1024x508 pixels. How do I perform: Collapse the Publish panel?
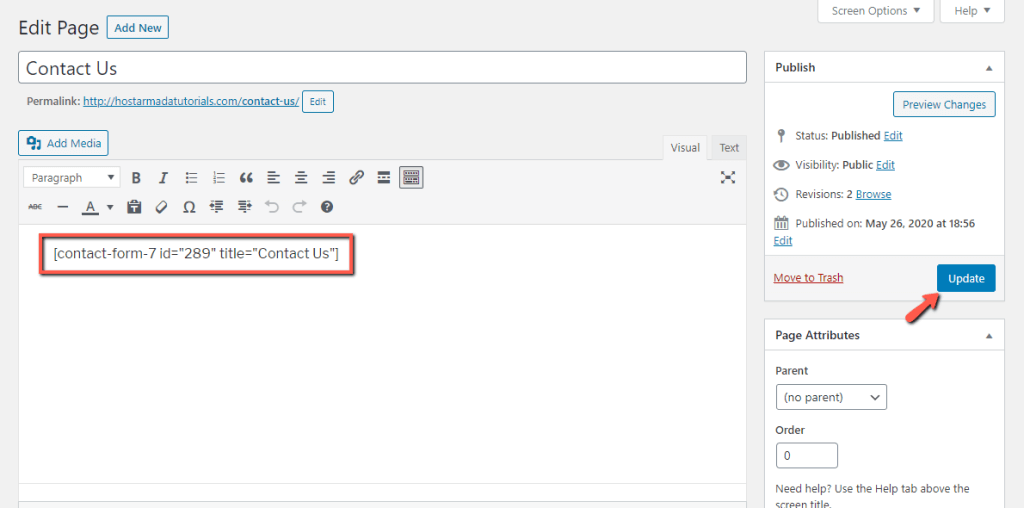coord(989,68)
